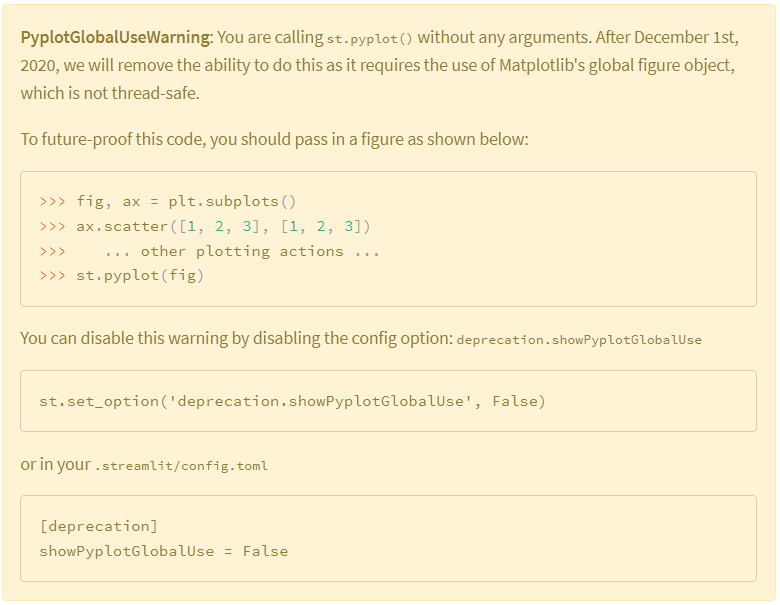Click the '... other plotting actions ...' line
Image resolution: width=780 pixels, height=605 pixels.
pyautogui.click(x=209, y=251)
